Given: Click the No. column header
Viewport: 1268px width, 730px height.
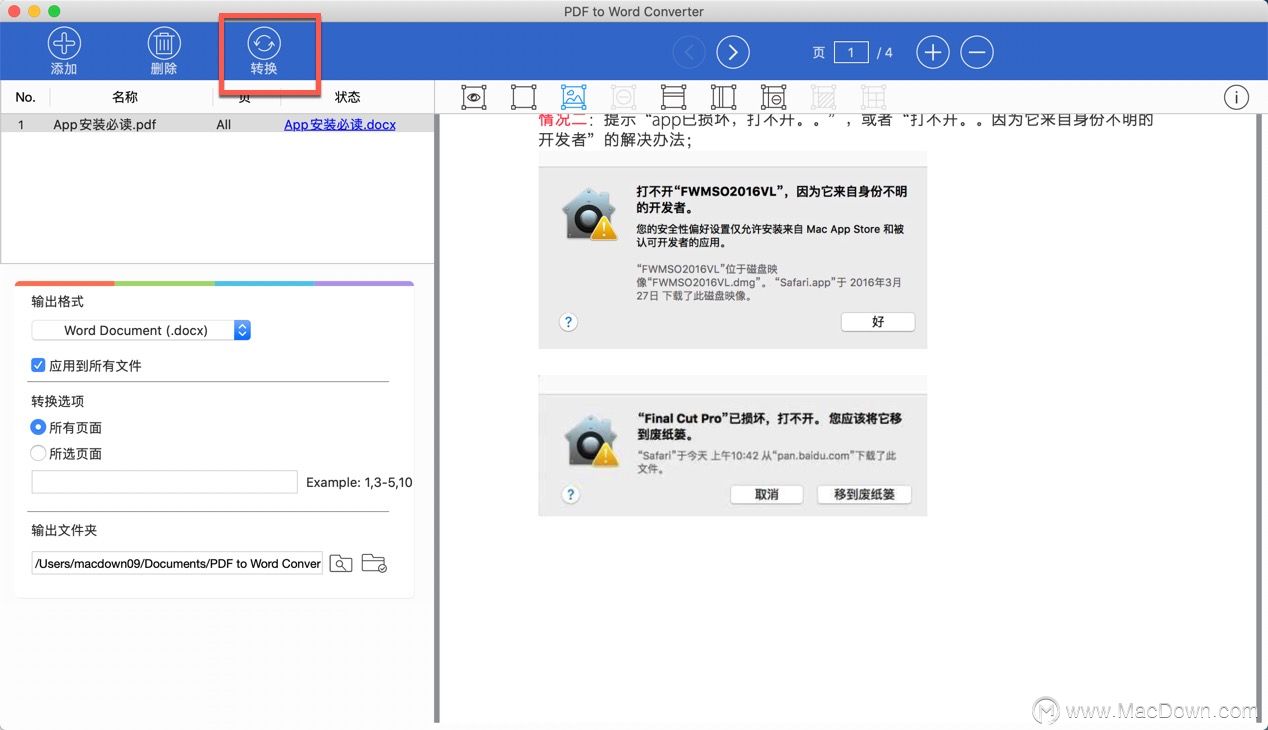Looking at the screenshot, I should pyautogui.click(x=26, y=97).
